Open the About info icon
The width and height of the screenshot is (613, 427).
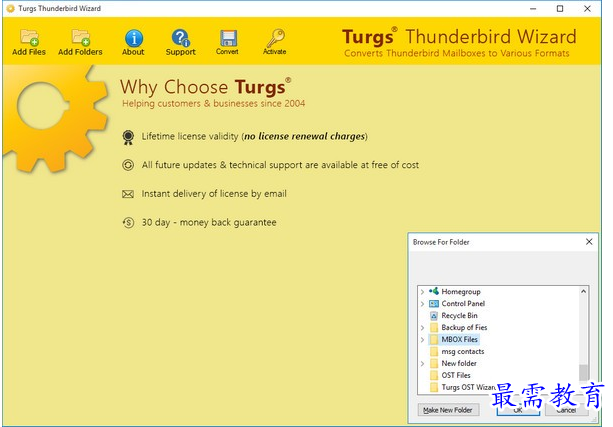(134, 38)
